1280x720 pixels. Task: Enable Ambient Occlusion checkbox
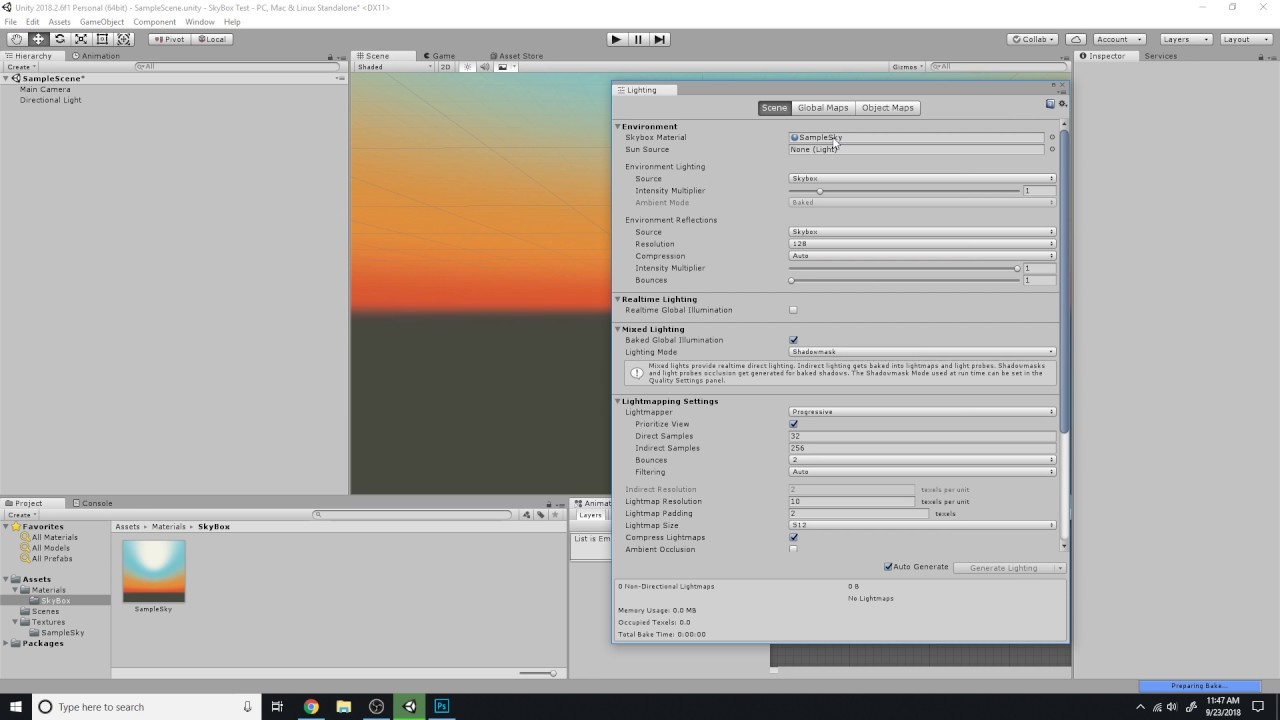(x=793, y=549)
